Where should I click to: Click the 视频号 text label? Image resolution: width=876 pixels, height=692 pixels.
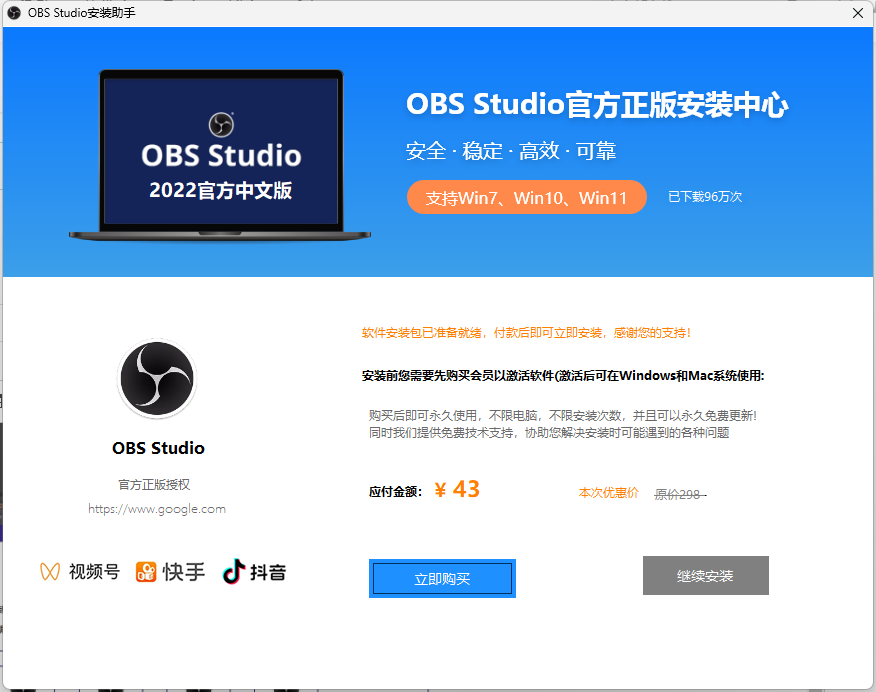(94, 572)
